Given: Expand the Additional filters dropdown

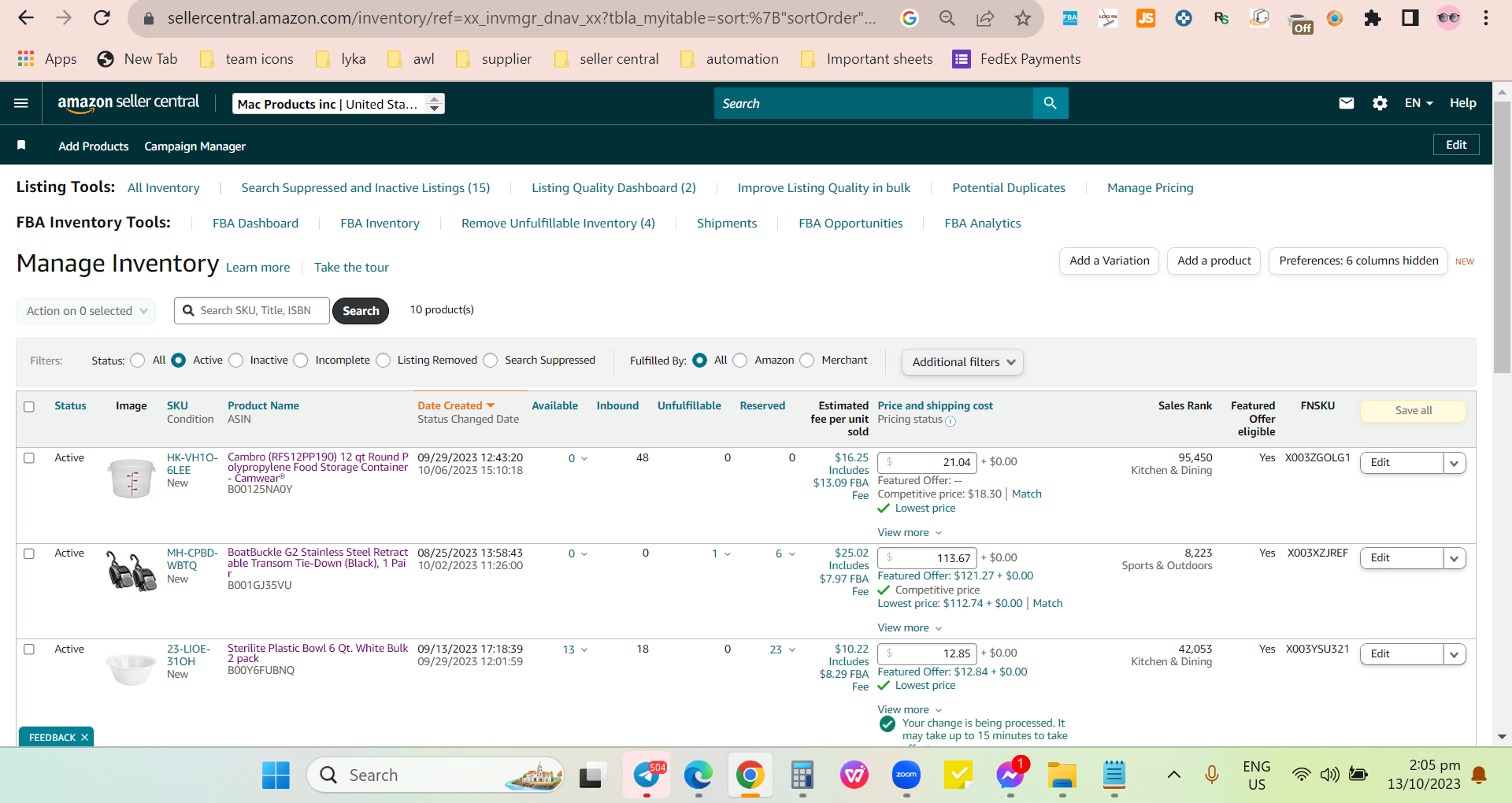Looking at the screenshot, I should pyautogui.click(x=962, y=362).
